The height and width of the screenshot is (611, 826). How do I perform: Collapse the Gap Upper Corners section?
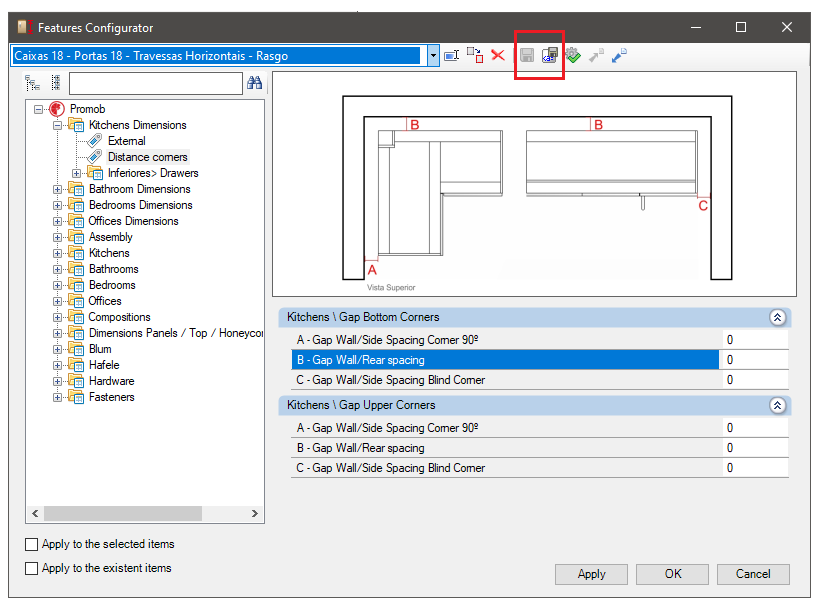(777, 405)
